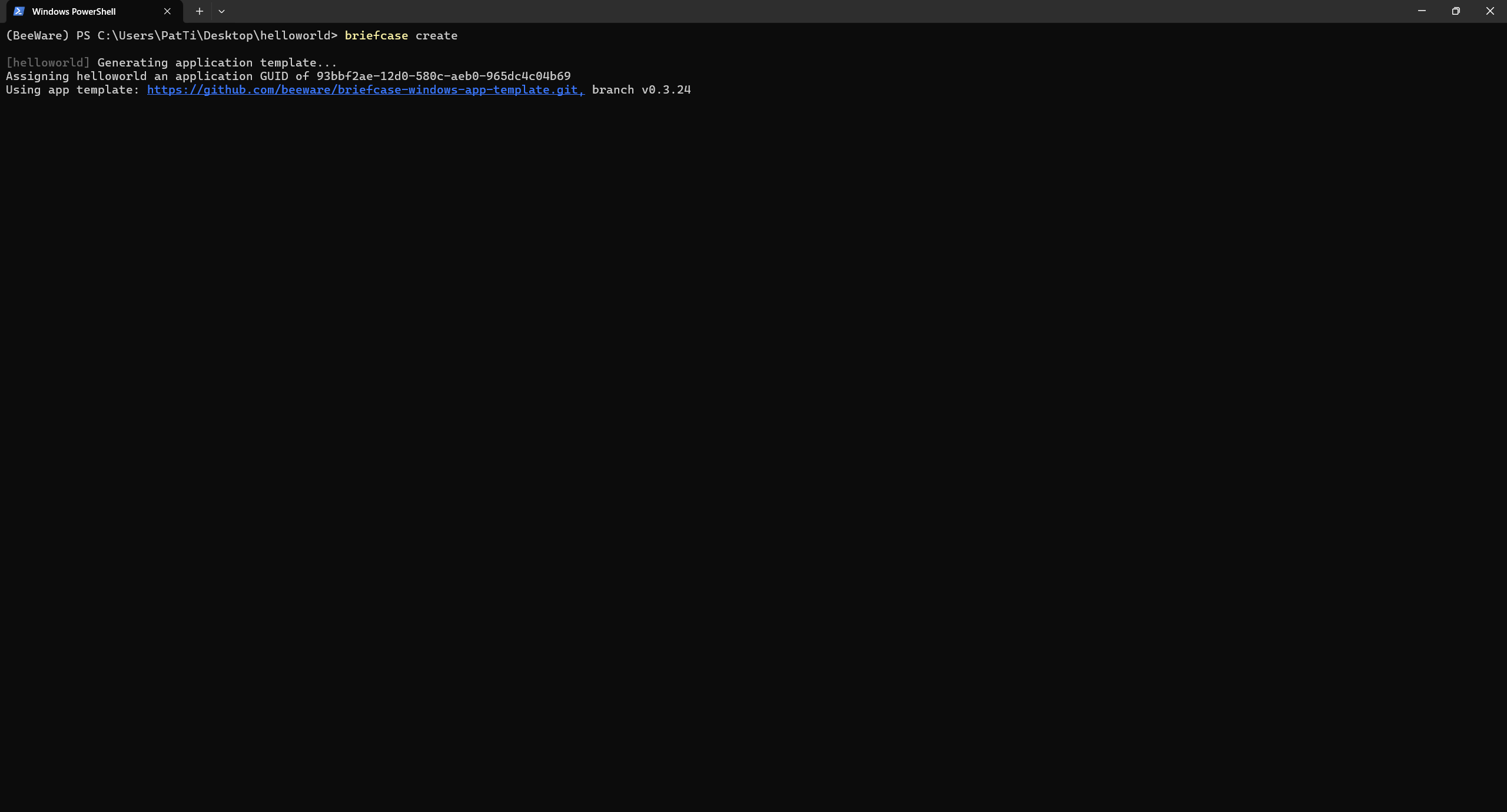
Task: Click the '[helloworld]' prefix text
Action: (48, 63)
